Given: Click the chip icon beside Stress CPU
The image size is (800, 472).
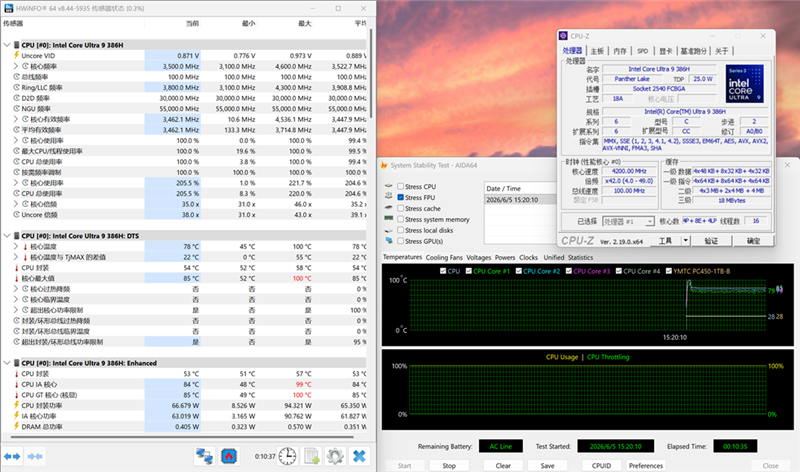Looking at the screenshot, I should tap(388, 186).
